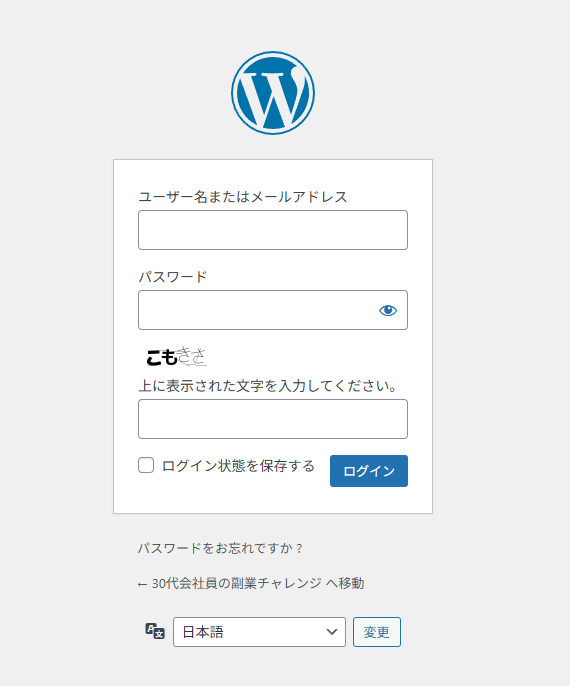Focus the CAPTCHA text input field
Screen dimensions: 570x686
click(273, 419)
